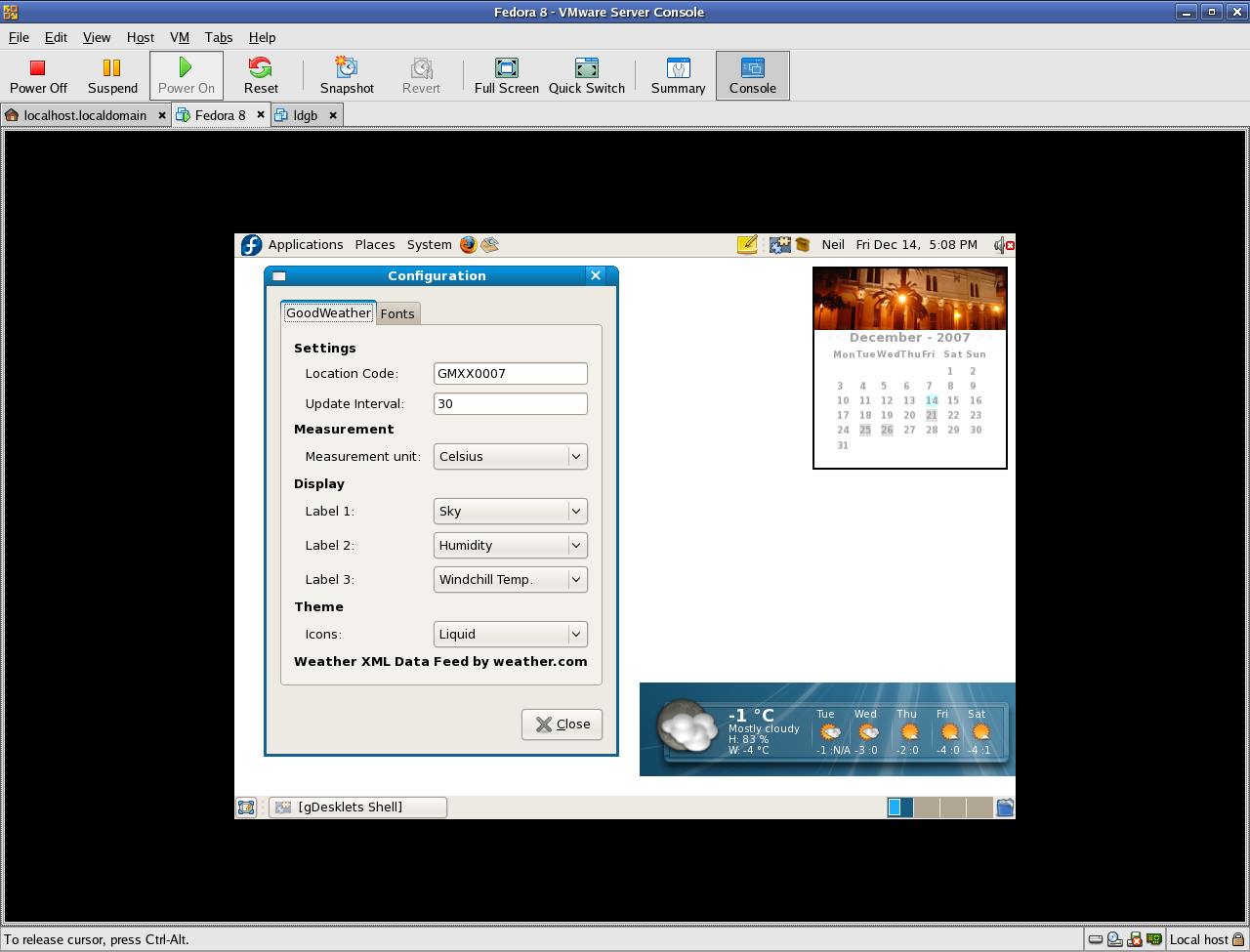Toggle the Console view button
1250x952 pixels.
(x=752, y=76)
